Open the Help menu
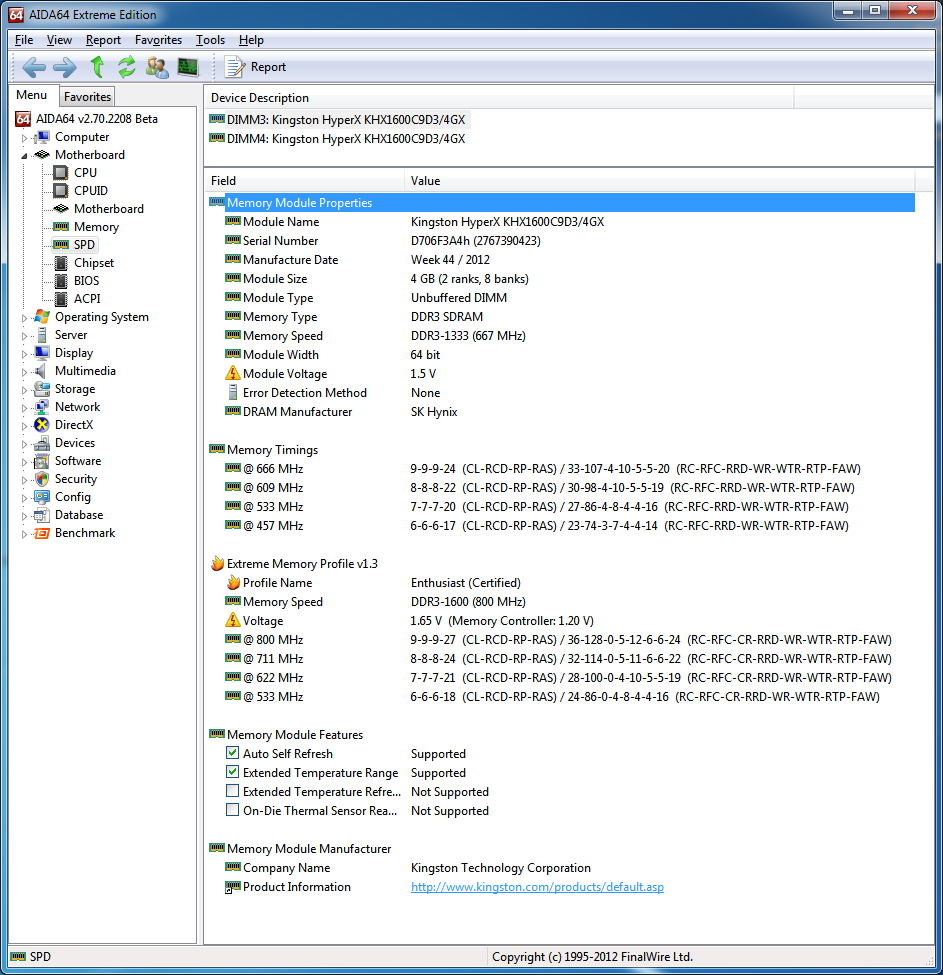Screen dimensions: 943x975 click(x=251, y=40)
